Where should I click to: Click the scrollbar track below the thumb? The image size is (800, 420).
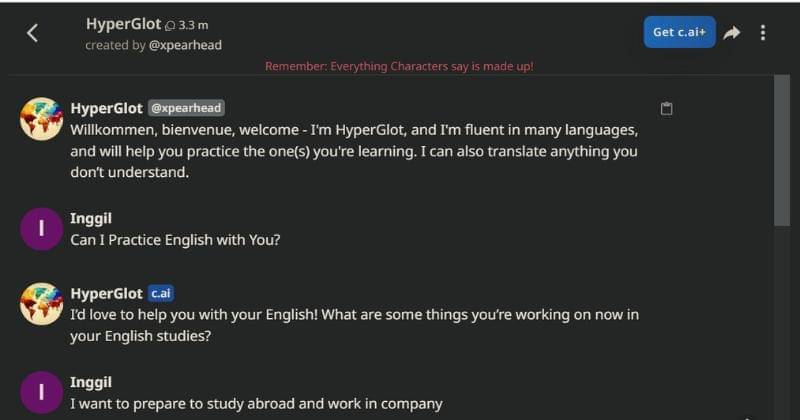pyautogui.click(x=782, y=320)
